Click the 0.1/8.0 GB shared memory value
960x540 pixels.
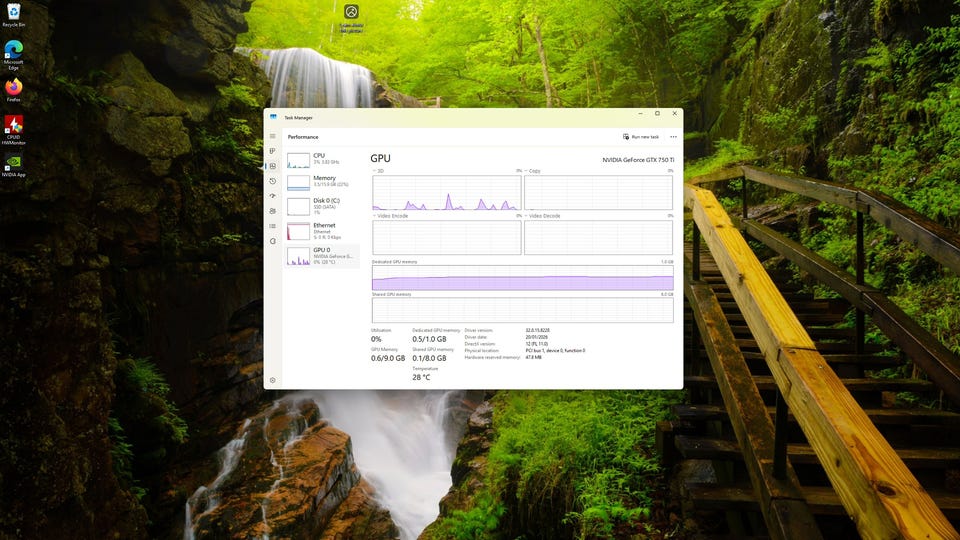429,358
